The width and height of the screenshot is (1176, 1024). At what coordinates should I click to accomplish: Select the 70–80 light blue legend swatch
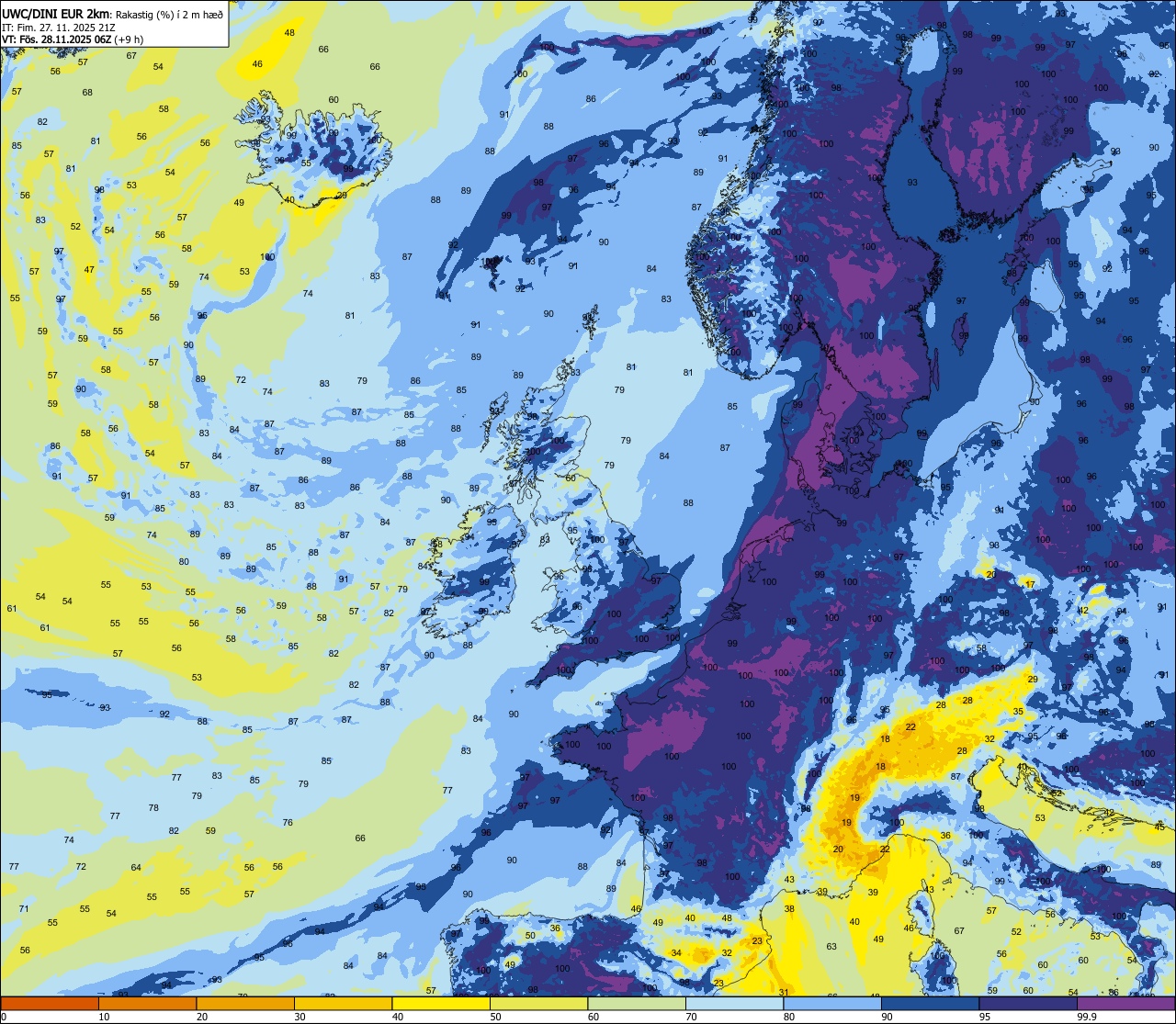pos(734,1003)
